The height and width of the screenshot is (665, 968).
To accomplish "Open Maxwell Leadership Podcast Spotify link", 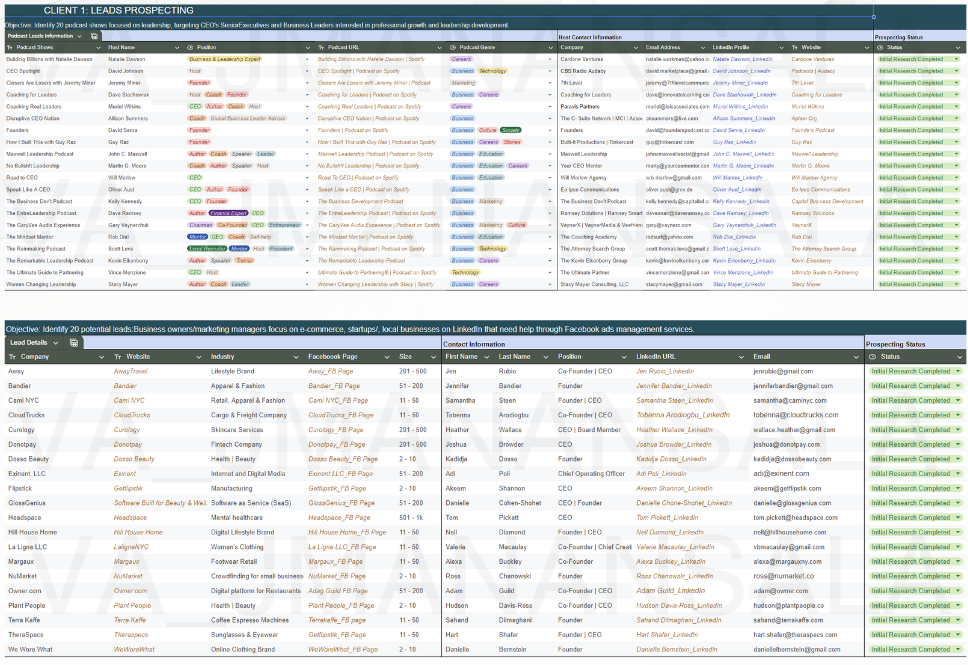I will (x=375, y=154).
